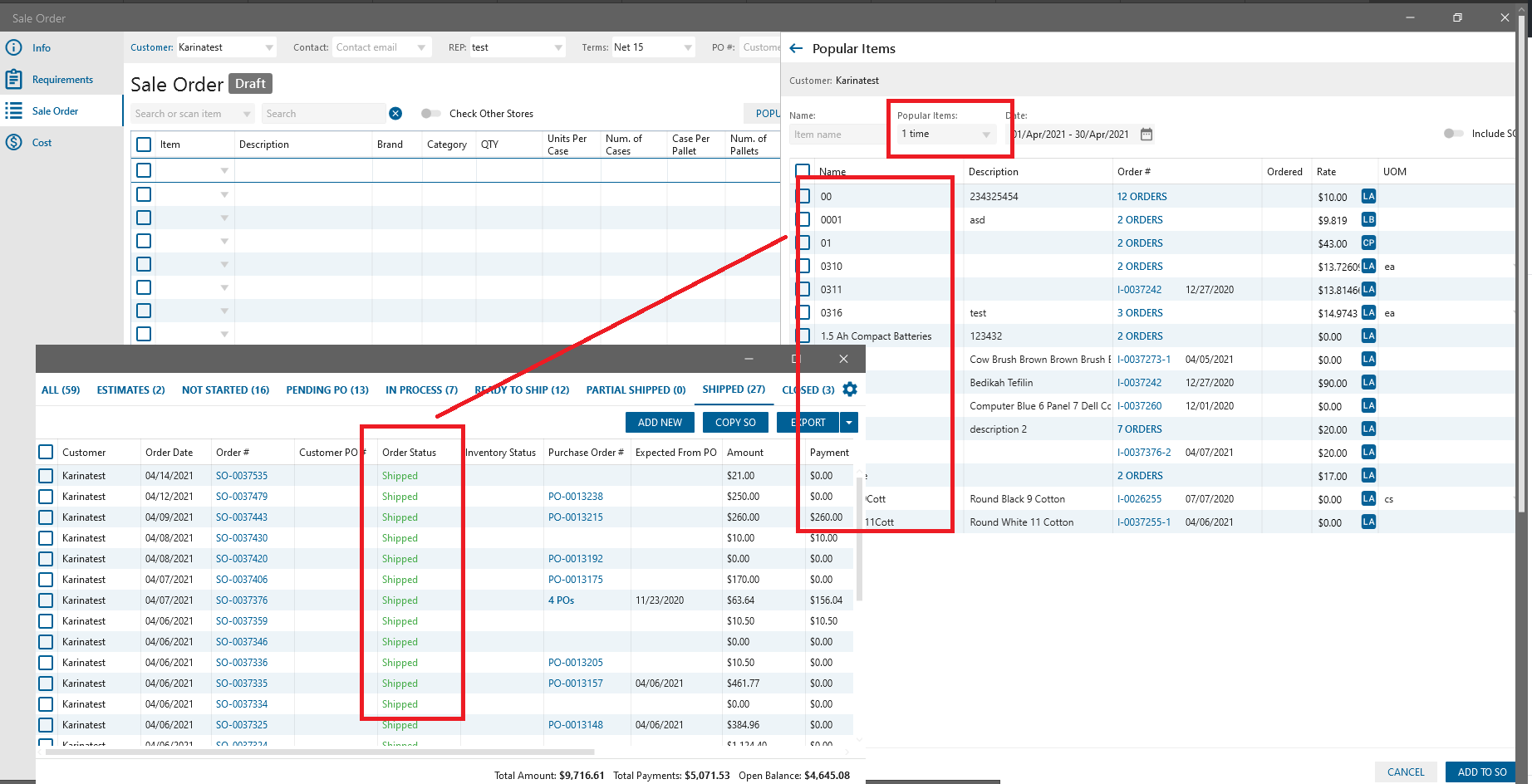Viewport: 1532px width, 784px height.
Task: Switch to the NOT STARTED (16) tab
Action: [x=225, y=390]
